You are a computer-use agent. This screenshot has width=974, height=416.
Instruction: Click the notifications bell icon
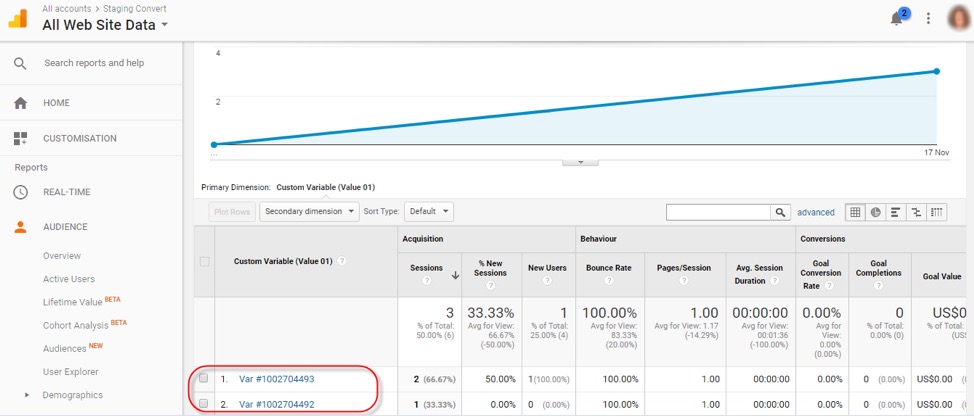pyautogui.click(x=897, y=18)
